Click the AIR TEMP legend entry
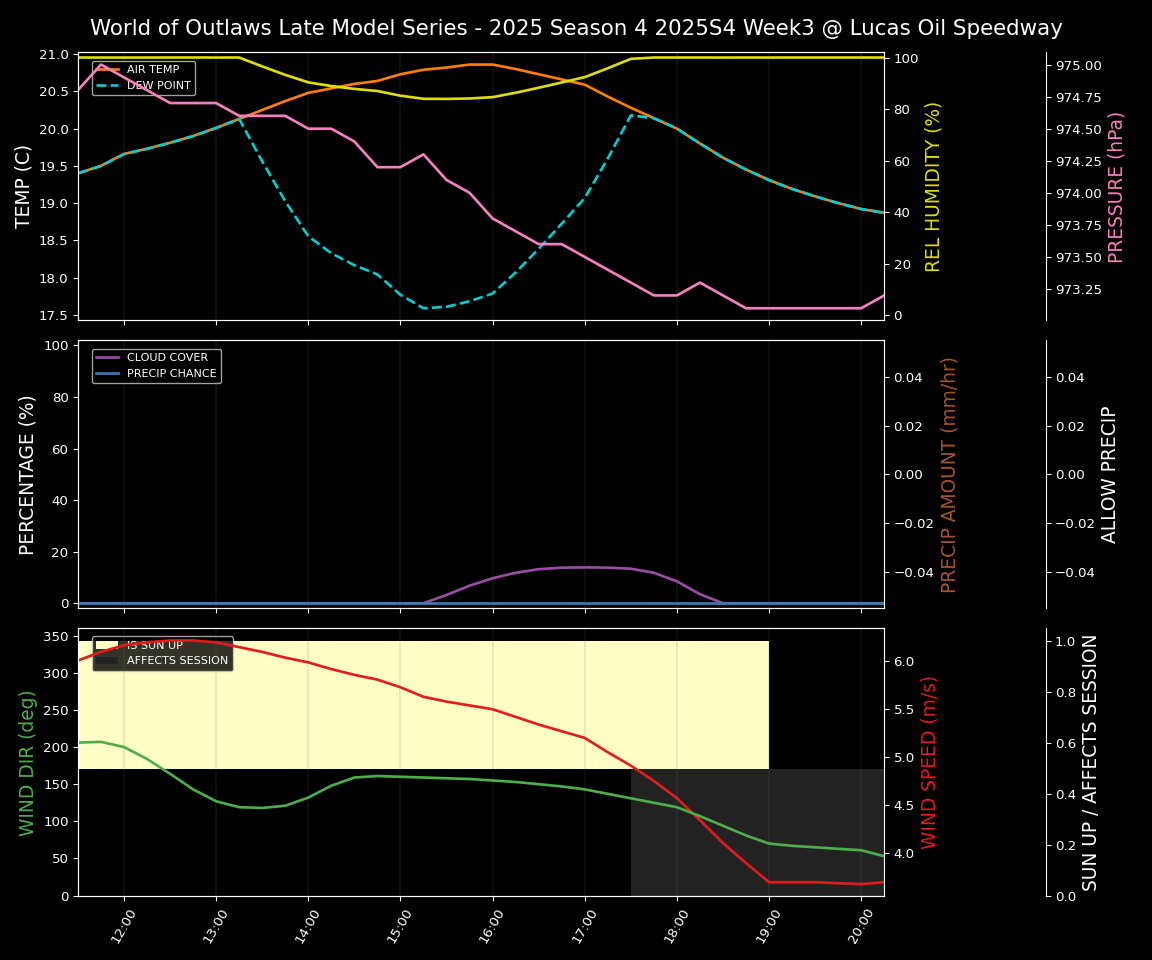1152x960 pixels. [x=152, y=70]
